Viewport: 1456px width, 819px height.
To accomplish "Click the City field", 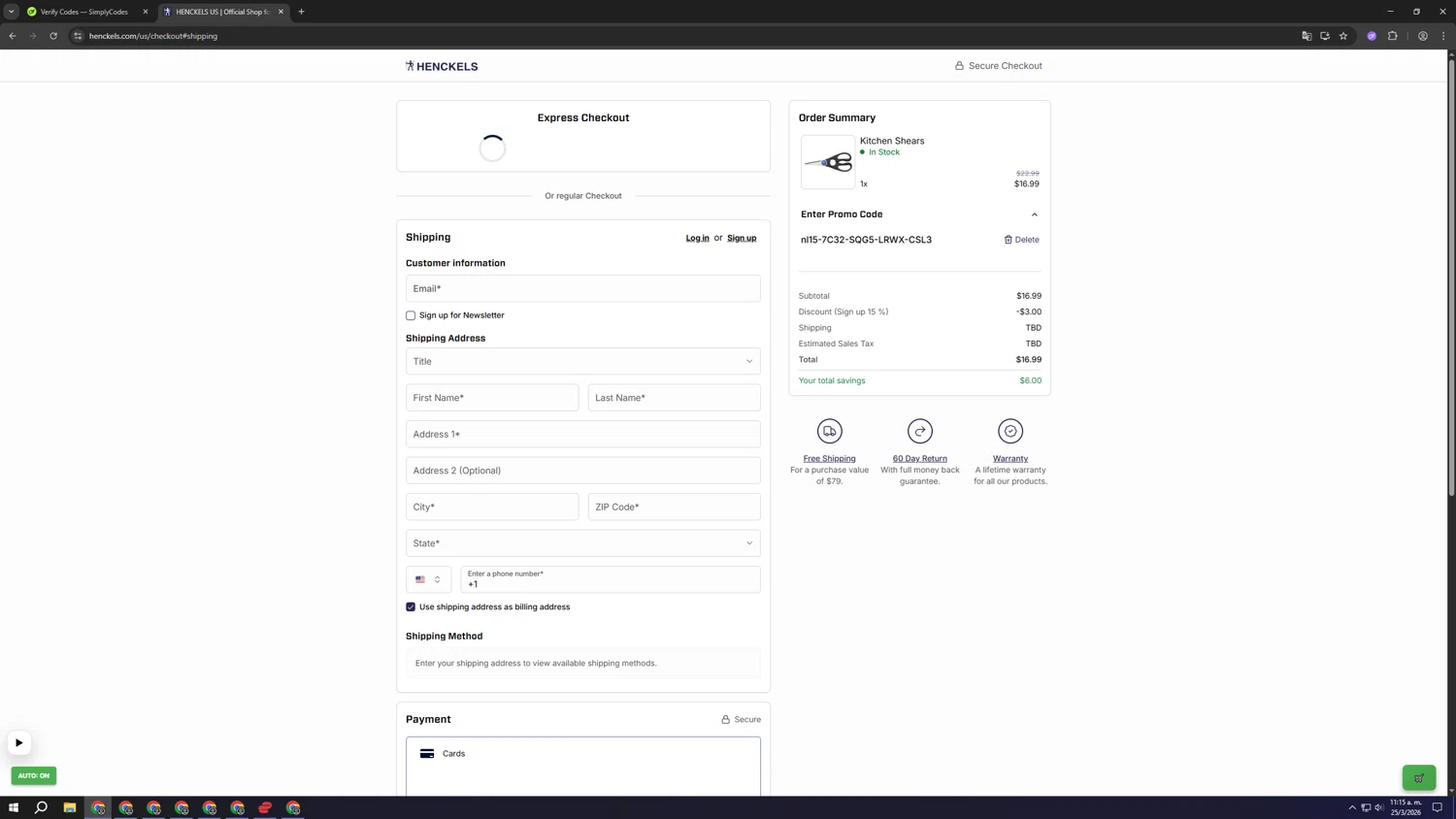I will (492, 507).
